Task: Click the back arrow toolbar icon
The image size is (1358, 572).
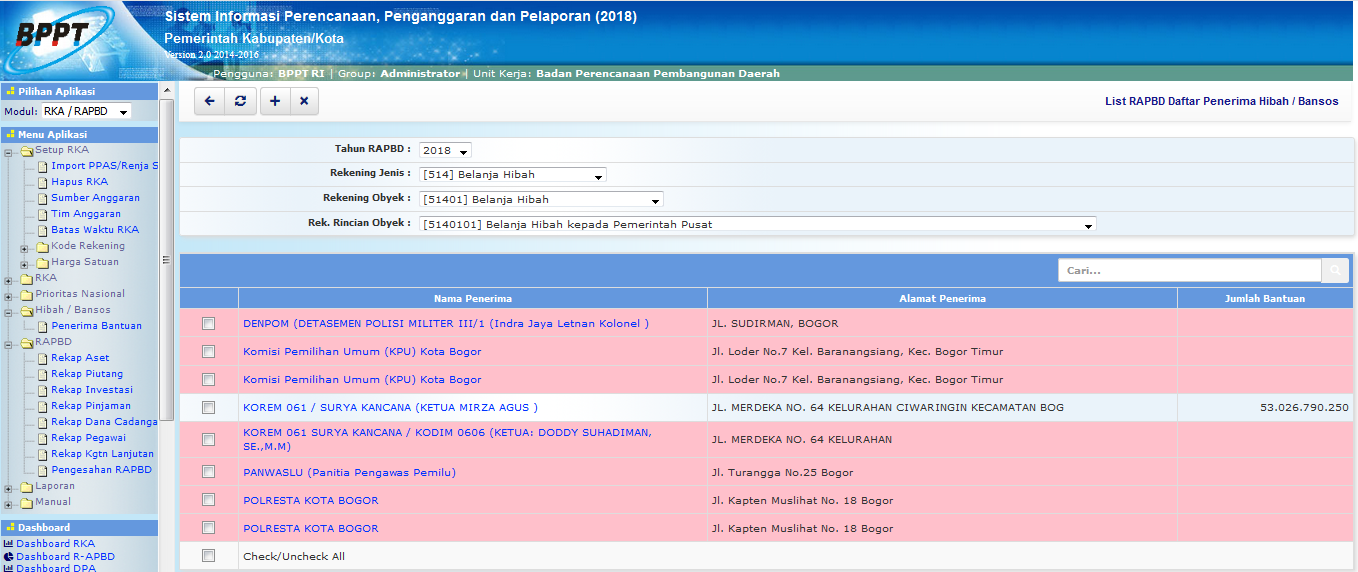Action: pyautogui.click(x=209, y=101)
